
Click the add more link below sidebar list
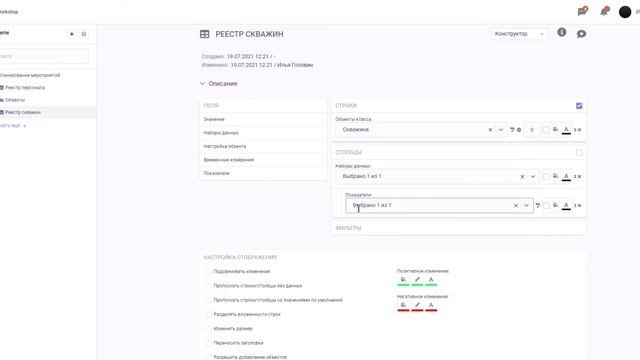(x=13, y=126)
